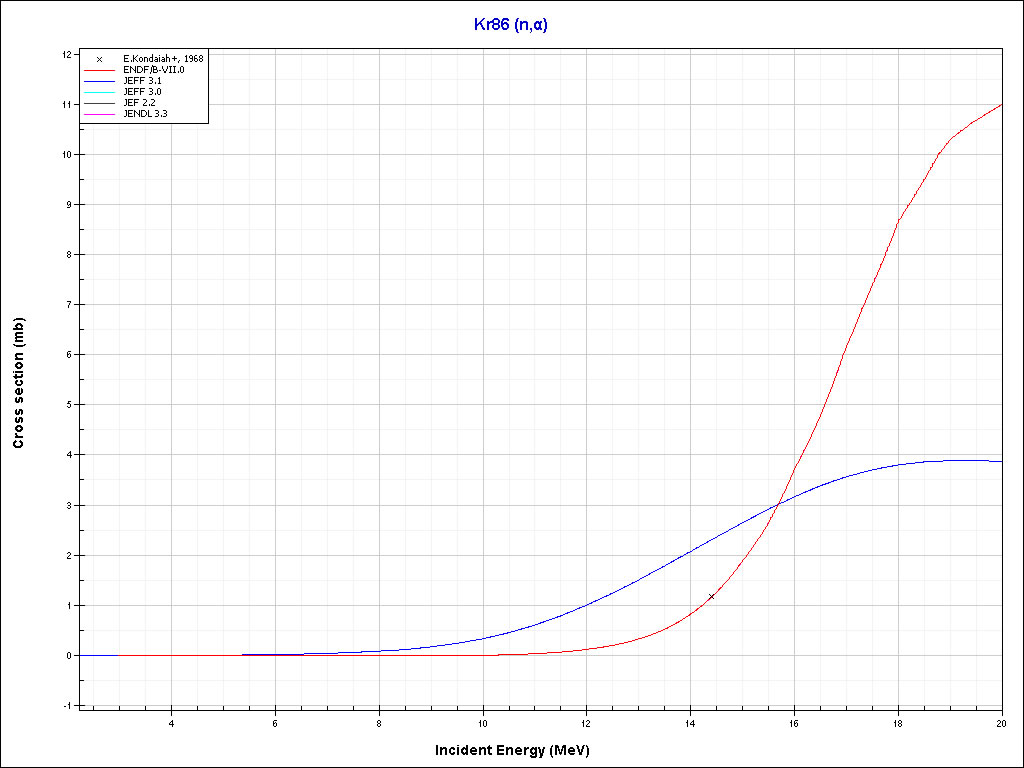The image size is (1024, 768).
Task: Click the 10 tick label on x-axis
Action: coord(483,723)
